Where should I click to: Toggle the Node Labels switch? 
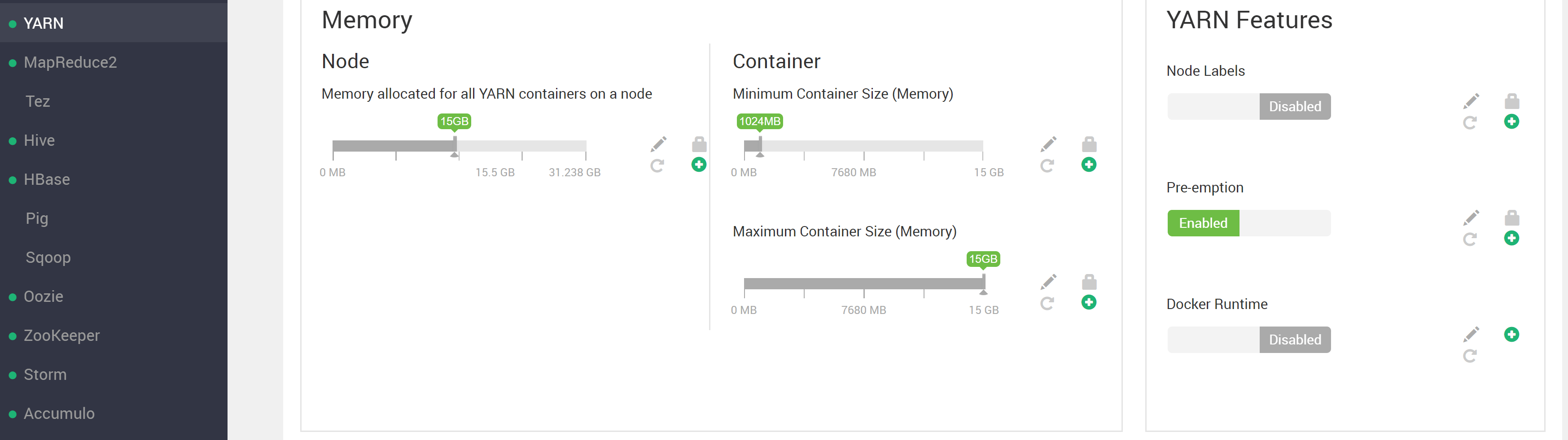tap(1248, 106)
